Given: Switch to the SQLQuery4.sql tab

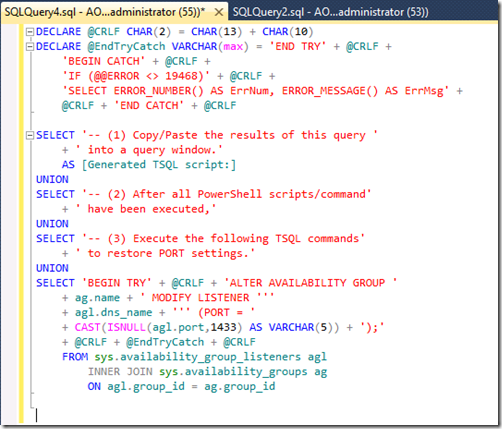Looking at the screenshot, I should click(104, 12).
